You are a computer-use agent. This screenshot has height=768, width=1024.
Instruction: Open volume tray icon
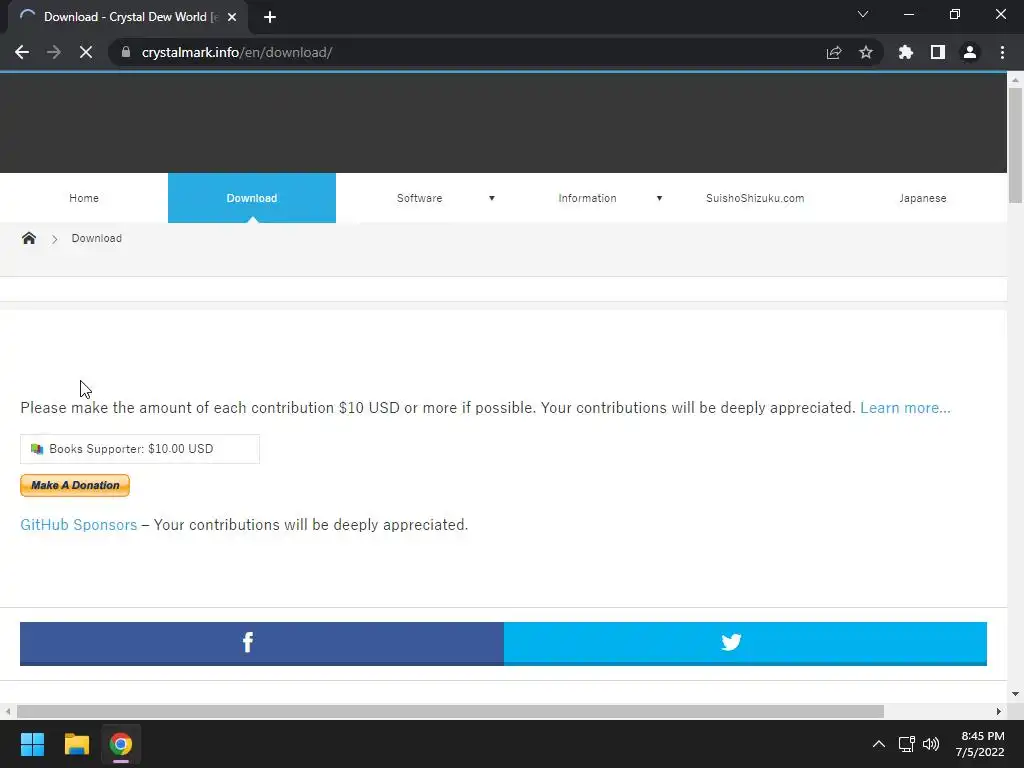(931, 744)
